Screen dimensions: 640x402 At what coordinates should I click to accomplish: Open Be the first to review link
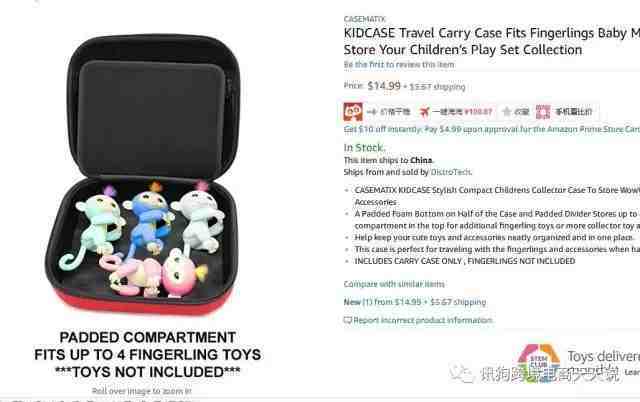pyautogui.click(x=399, y=64)
